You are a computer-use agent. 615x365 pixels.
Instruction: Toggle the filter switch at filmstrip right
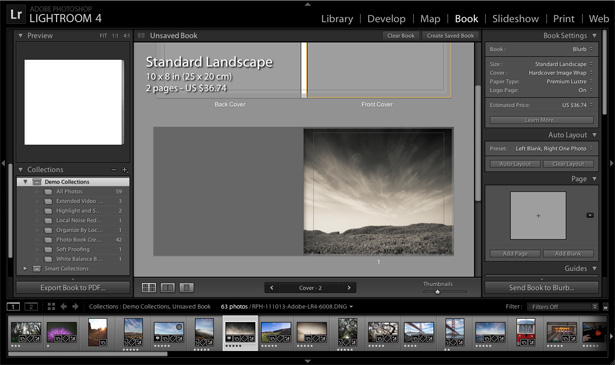(605, 307)
